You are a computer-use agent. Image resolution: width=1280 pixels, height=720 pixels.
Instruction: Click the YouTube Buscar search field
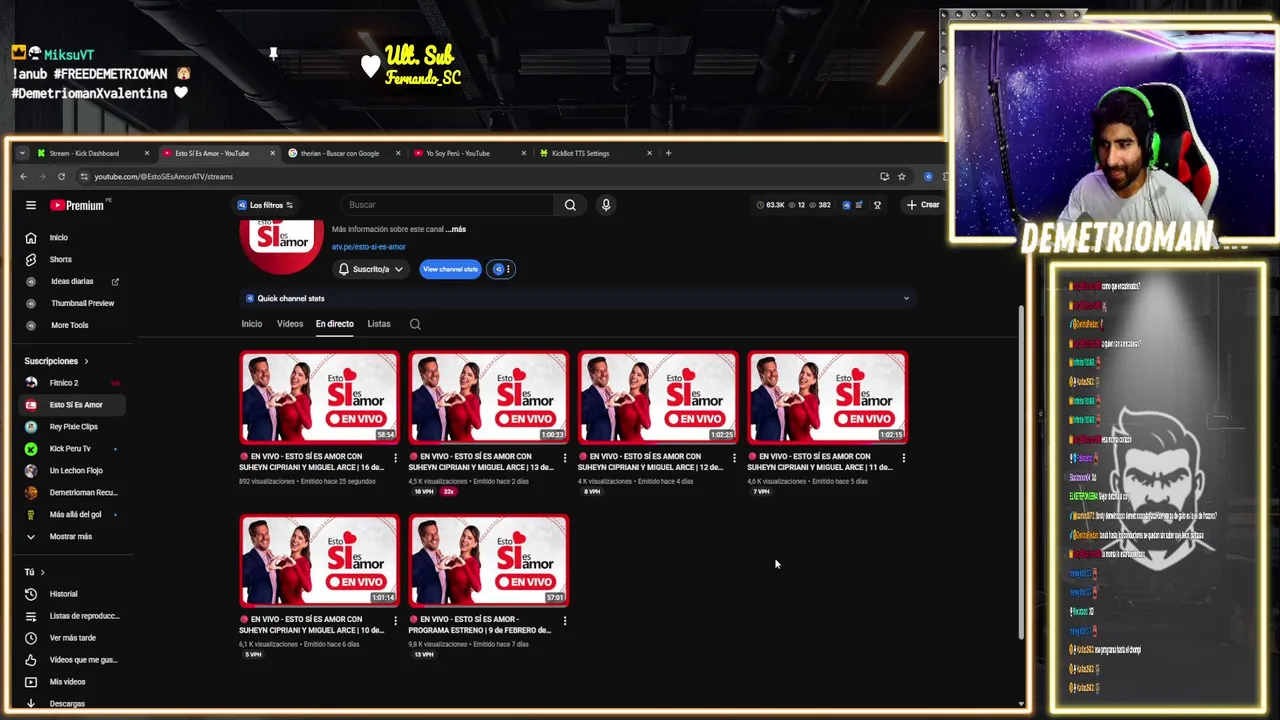point(449,205)
